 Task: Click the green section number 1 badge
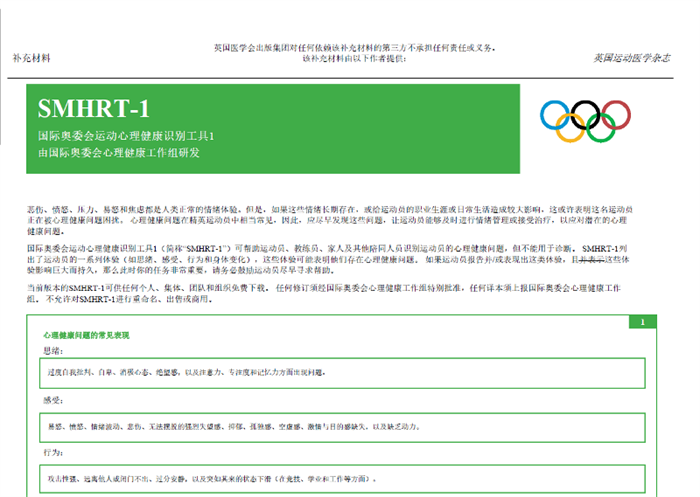click(642, 322)
